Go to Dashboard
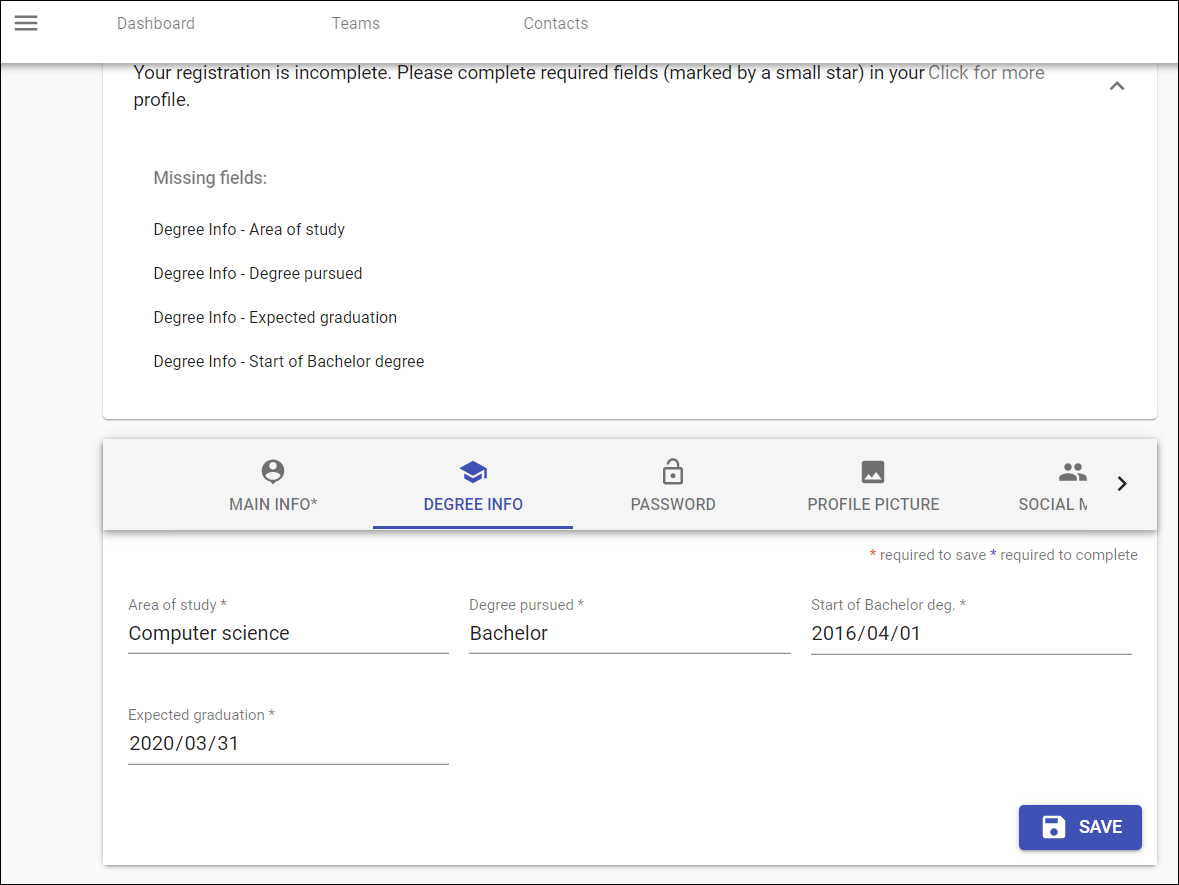The width and height of the screenshot is (1179, 885). pos(156,23)
